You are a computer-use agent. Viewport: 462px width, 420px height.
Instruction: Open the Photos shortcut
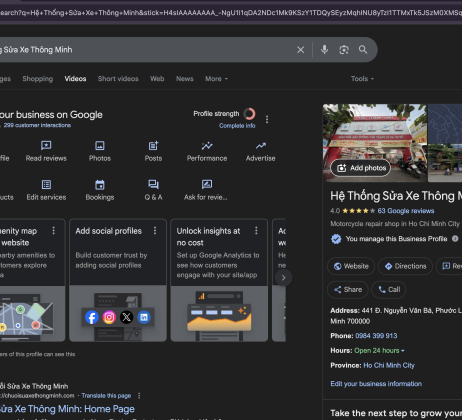point(100,151)
